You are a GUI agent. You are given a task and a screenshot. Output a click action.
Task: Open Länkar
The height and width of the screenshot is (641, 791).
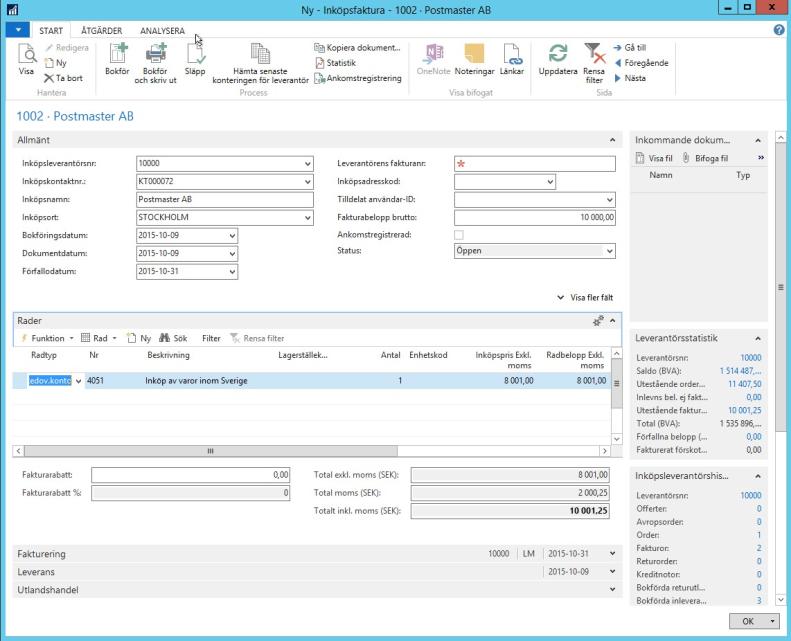pyautogui.click(x=512, y=60)
